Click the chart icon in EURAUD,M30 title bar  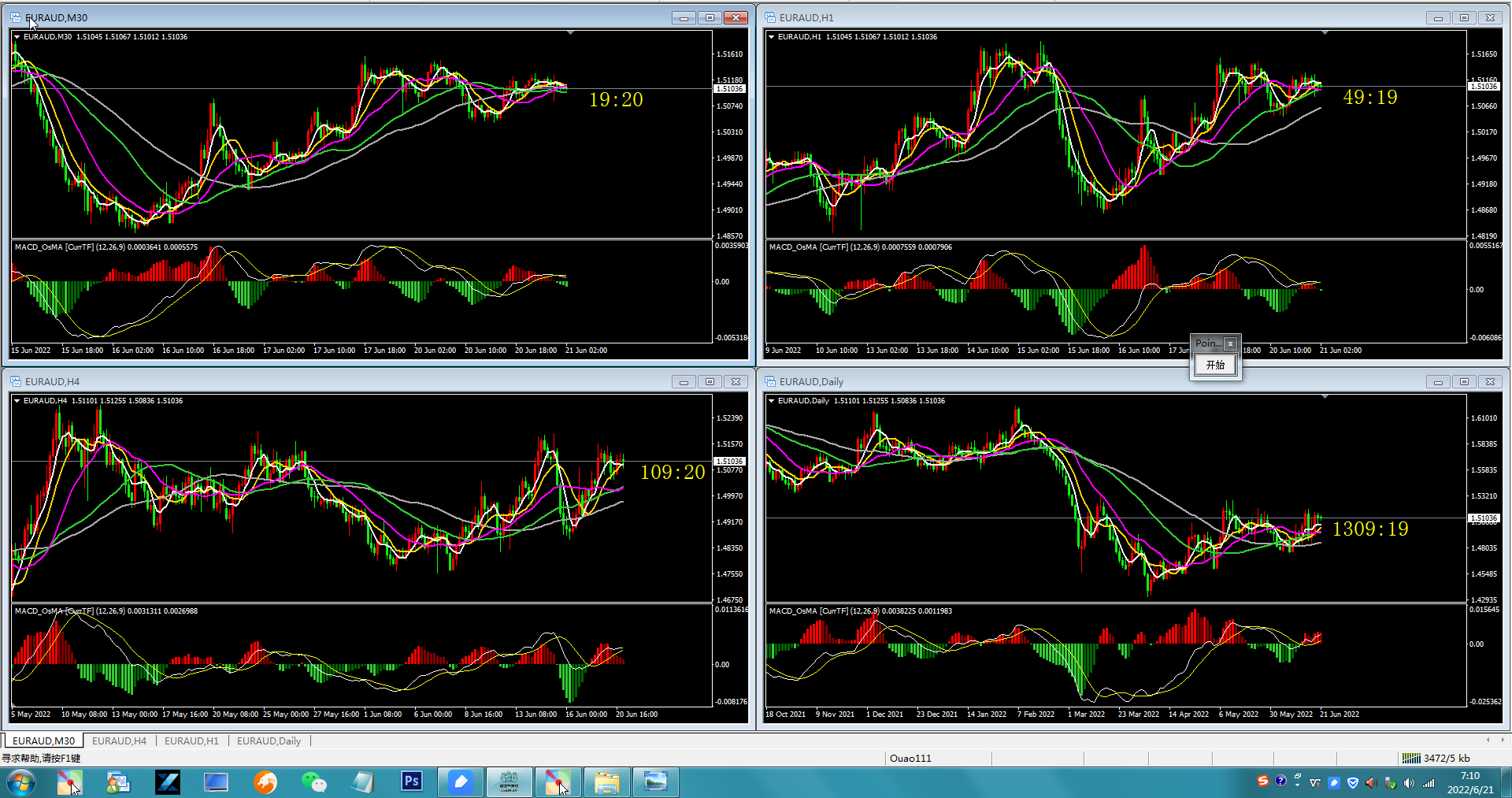pos(16,17)
